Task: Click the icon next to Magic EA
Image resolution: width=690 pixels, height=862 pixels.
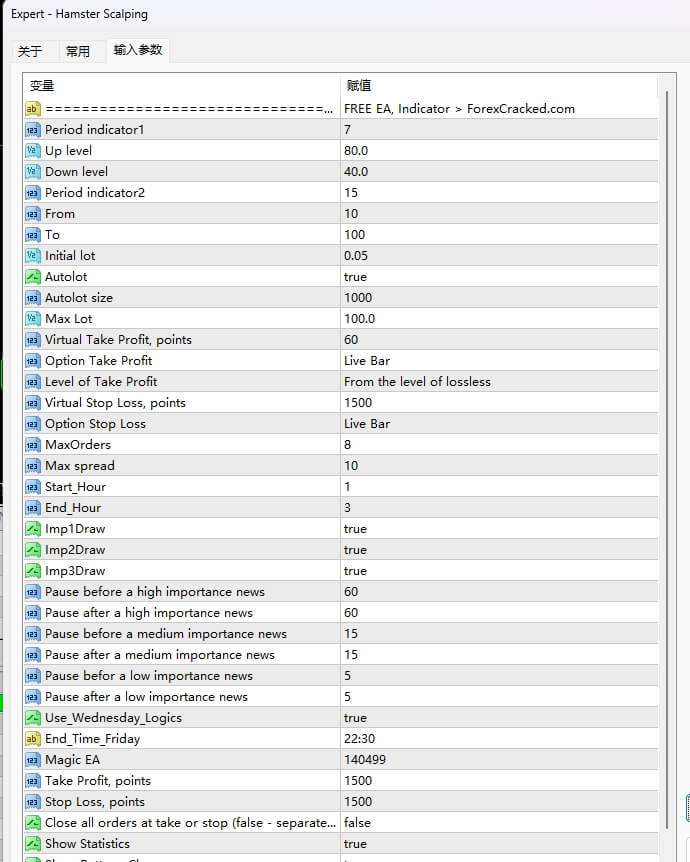Action: click(x=32, y=760)
